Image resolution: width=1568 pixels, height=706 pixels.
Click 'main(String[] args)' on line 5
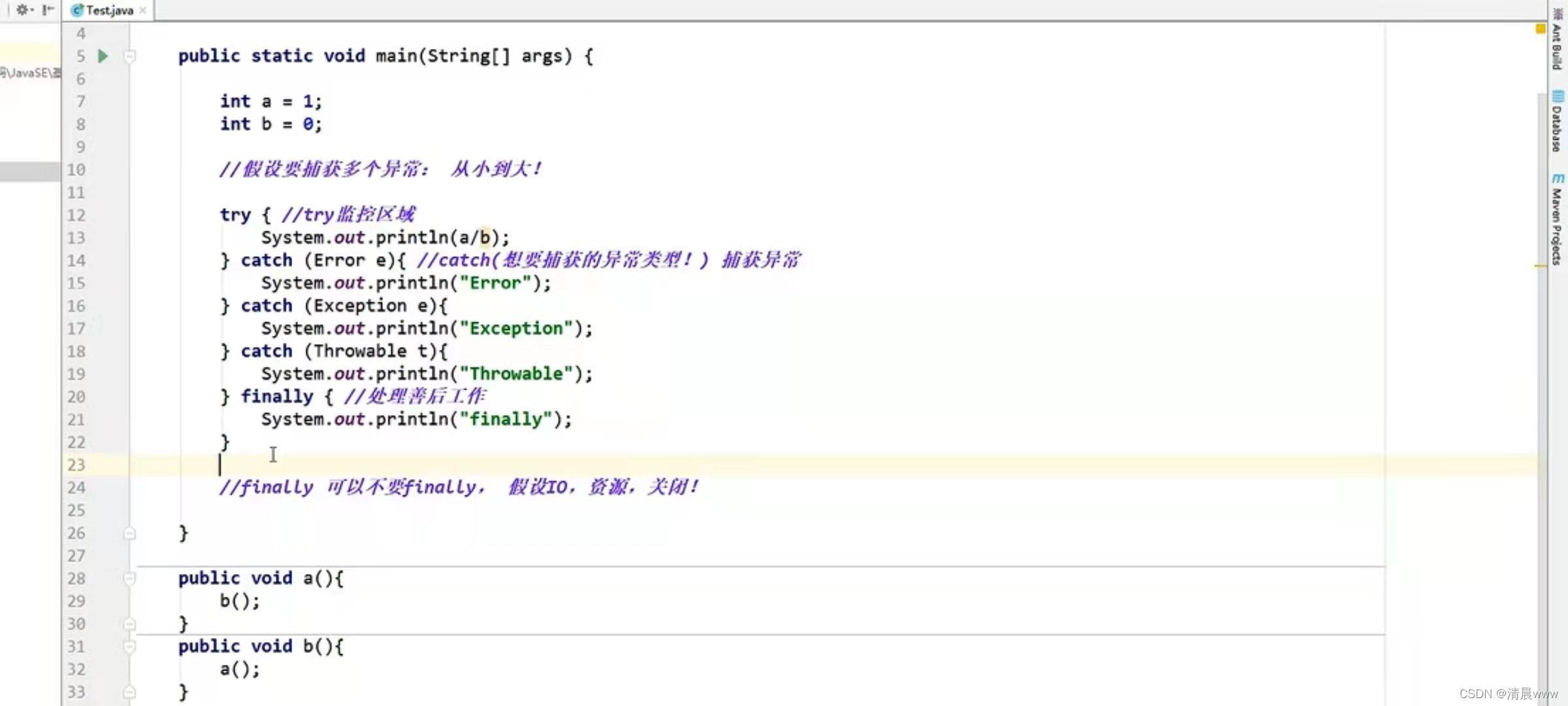[x=474, y=56]
